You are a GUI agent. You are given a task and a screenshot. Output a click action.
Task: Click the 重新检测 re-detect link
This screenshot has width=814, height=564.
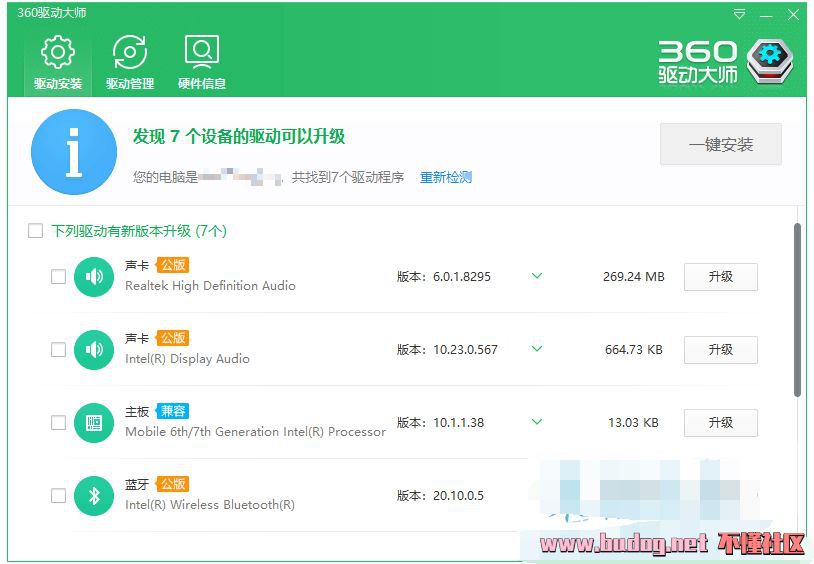coord(445,177)
